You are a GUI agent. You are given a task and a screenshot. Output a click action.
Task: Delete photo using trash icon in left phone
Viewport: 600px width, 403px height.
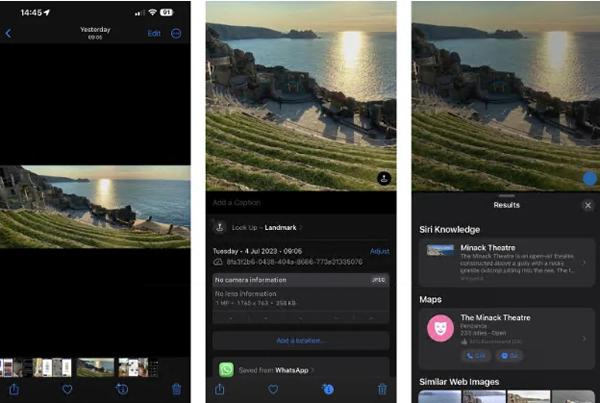(x=177, y=389)
